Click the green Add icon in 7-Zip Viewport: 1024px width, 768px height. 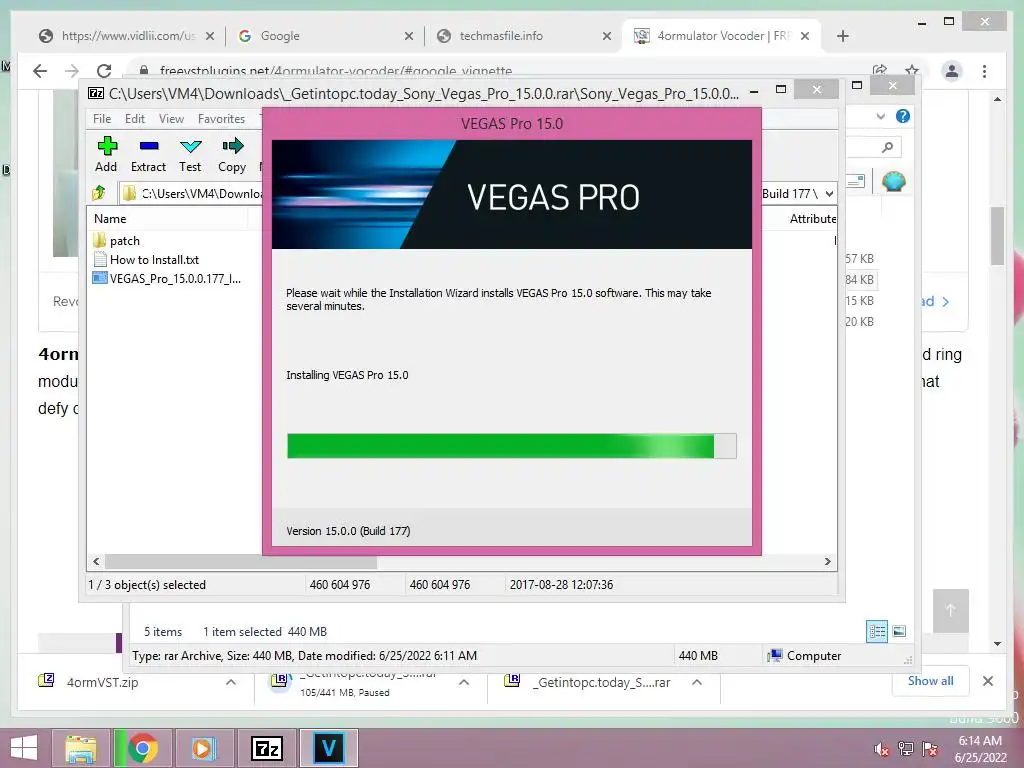tap(107, 146)
